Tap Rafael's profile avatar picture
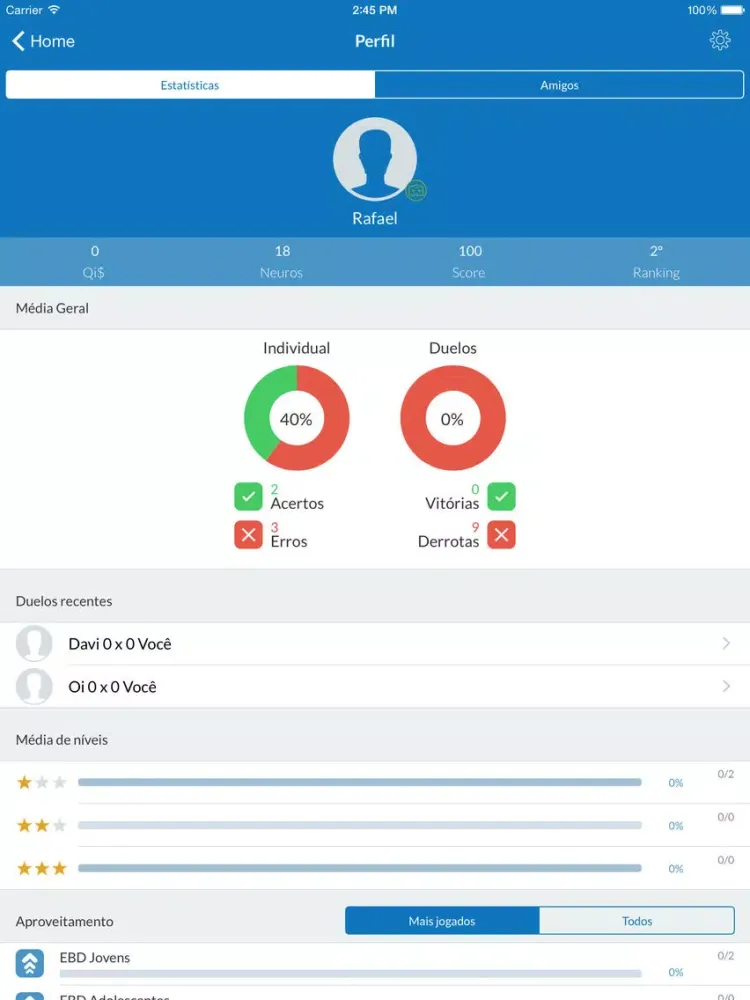 tap(375, 159)
